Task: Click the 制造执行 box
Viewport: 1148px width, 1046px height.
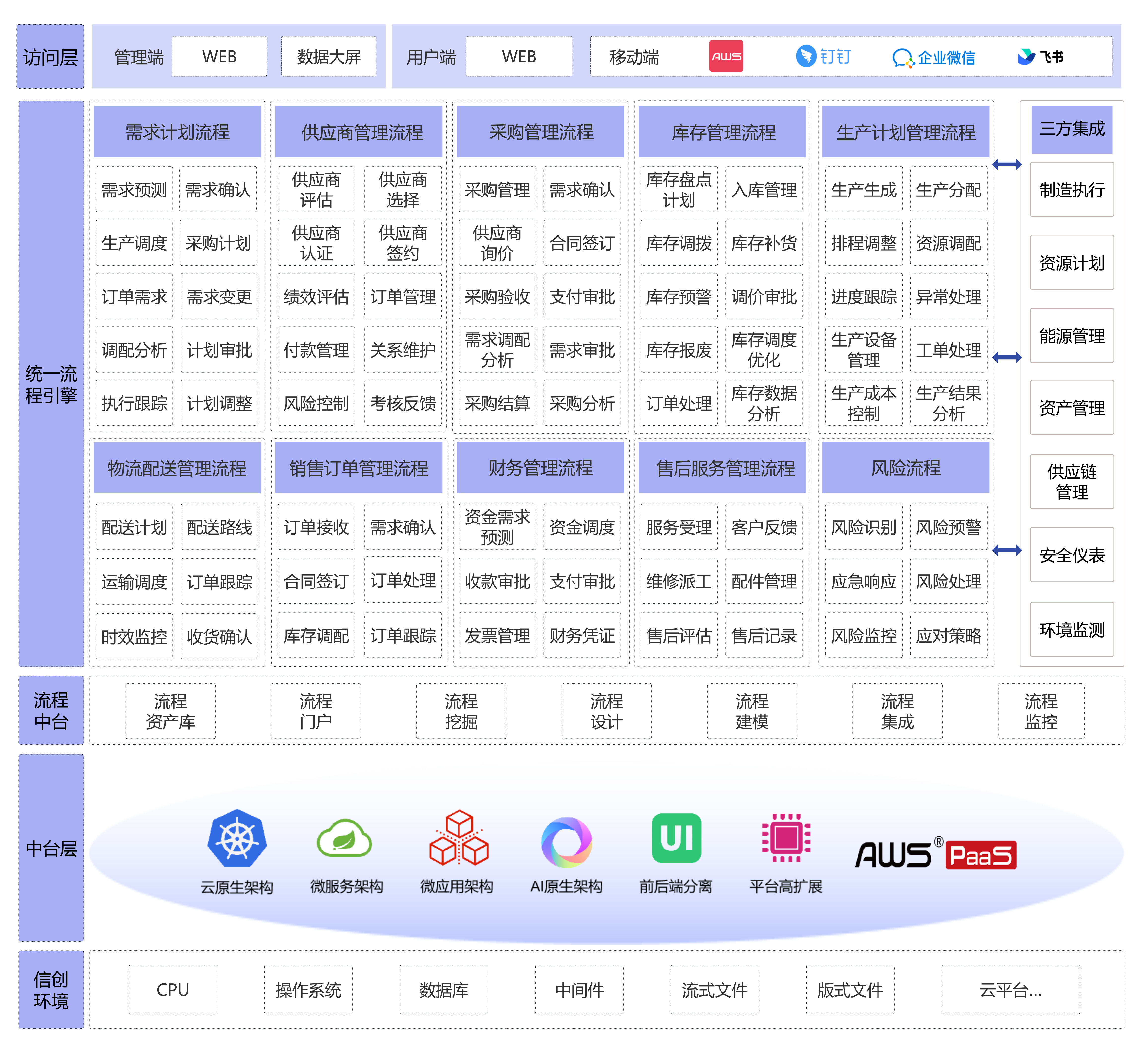Action: tap(1072, 190)
